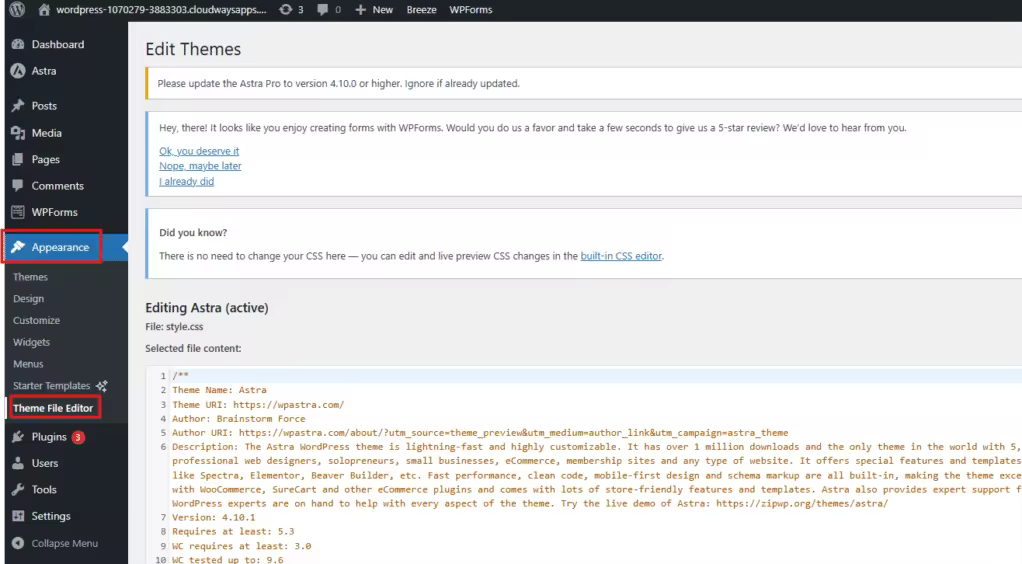
Task: Click the Tools wrench icon
Action: pyautogui.click(x=18, y=489)
